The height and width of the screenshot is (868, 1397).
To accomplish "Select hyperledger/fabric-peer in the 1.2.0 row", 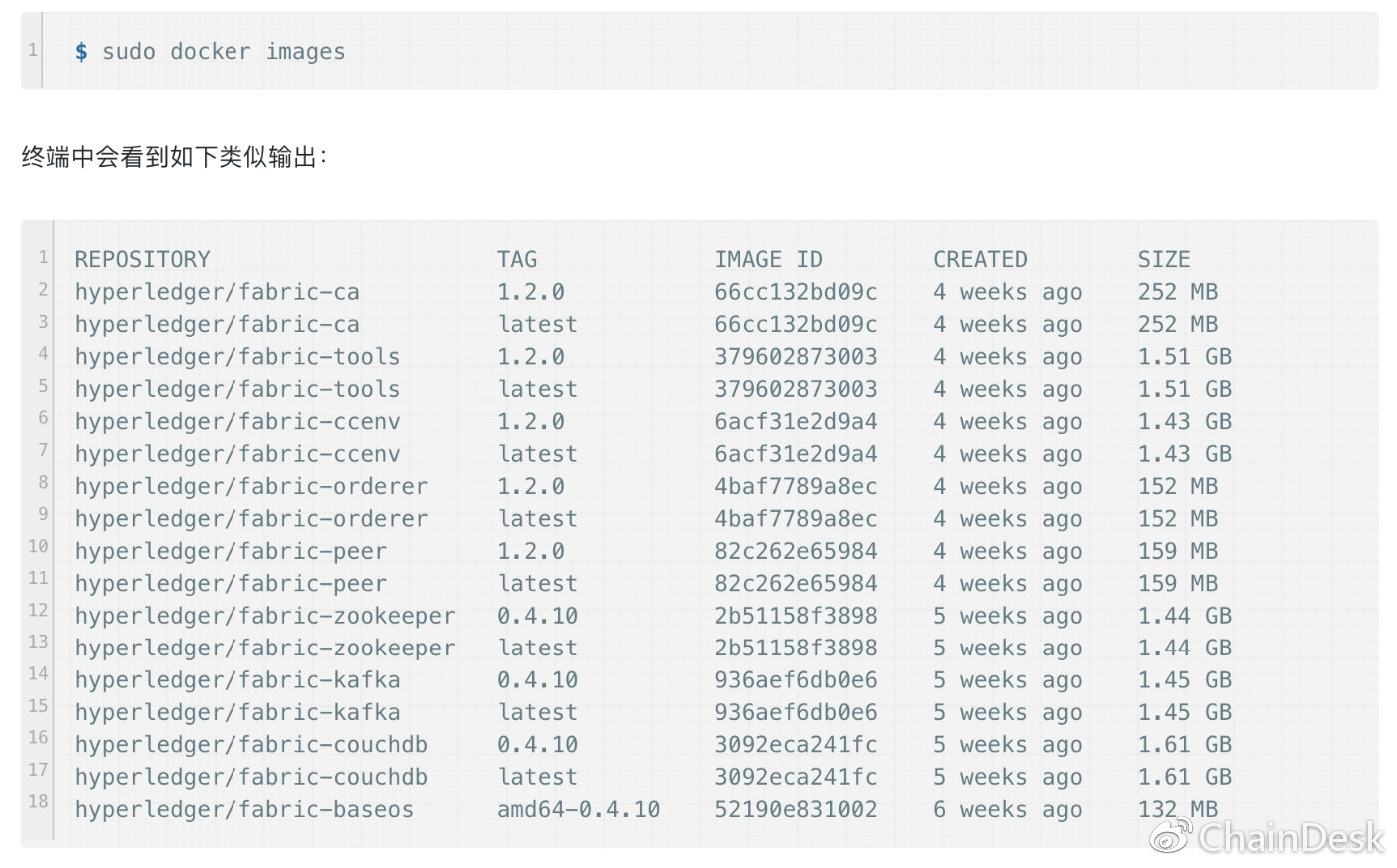I will [231, 551].
